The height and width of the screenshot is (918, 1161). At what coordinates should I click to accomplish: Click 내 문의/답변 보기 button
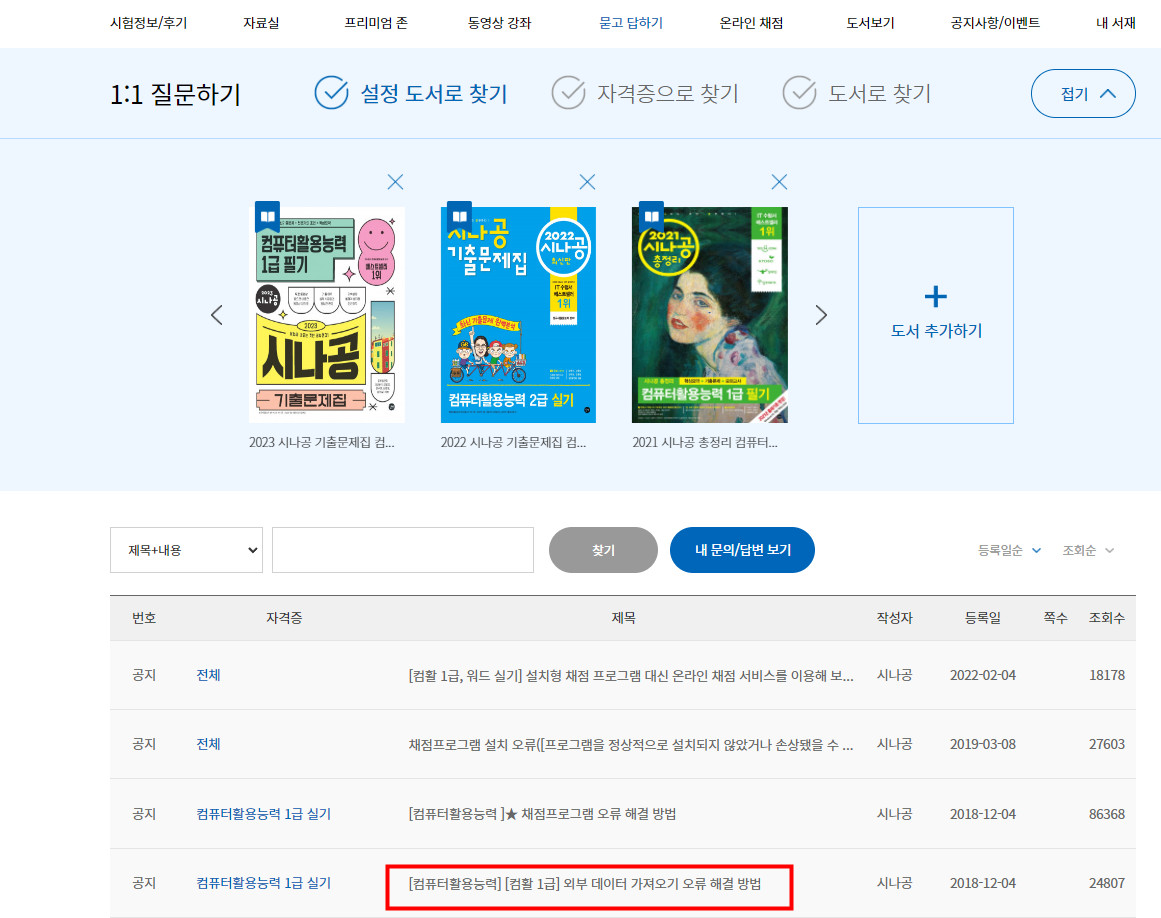point(742,550)
